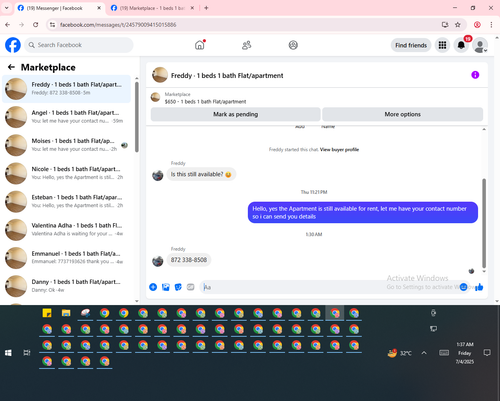Bookmark this page with the star icon
The image size is (500, 401).
458,25
